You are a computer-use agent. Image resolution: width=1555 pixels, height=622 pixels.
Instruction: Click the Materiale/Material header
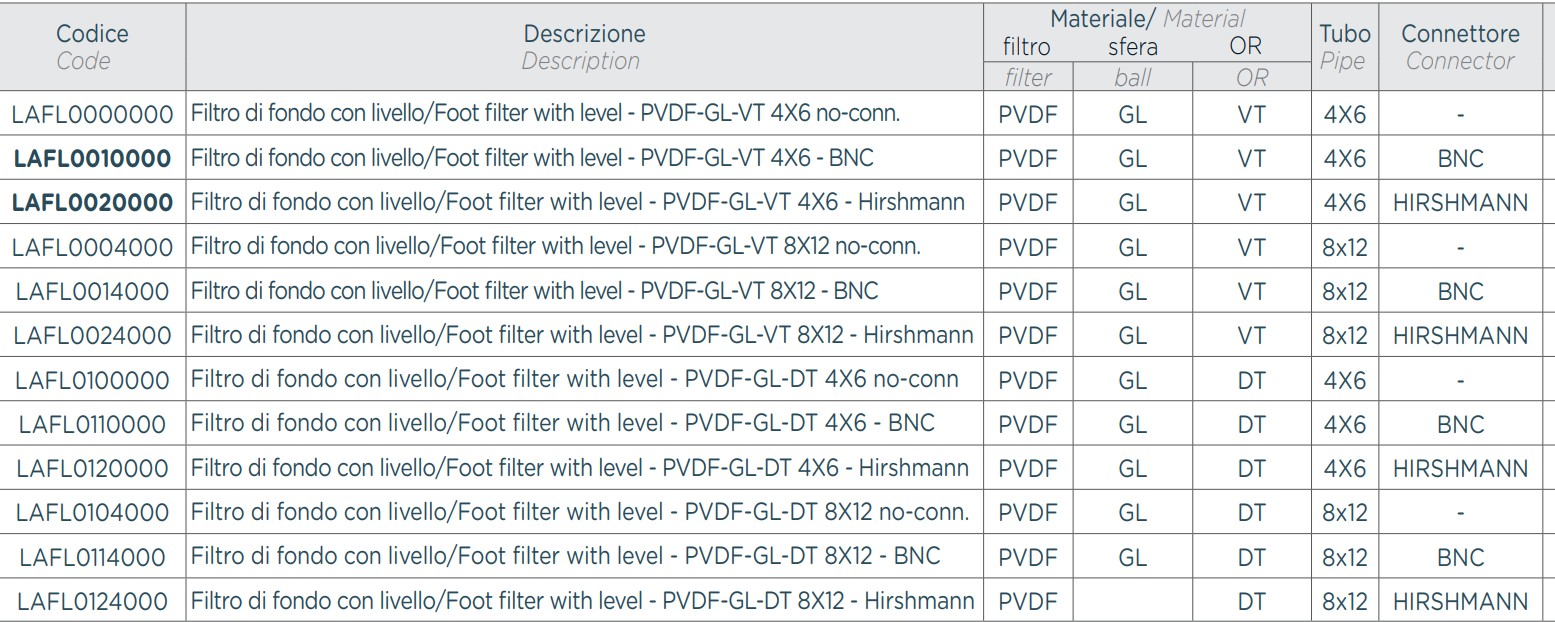pyautogui.click(x=1146, y=18)
